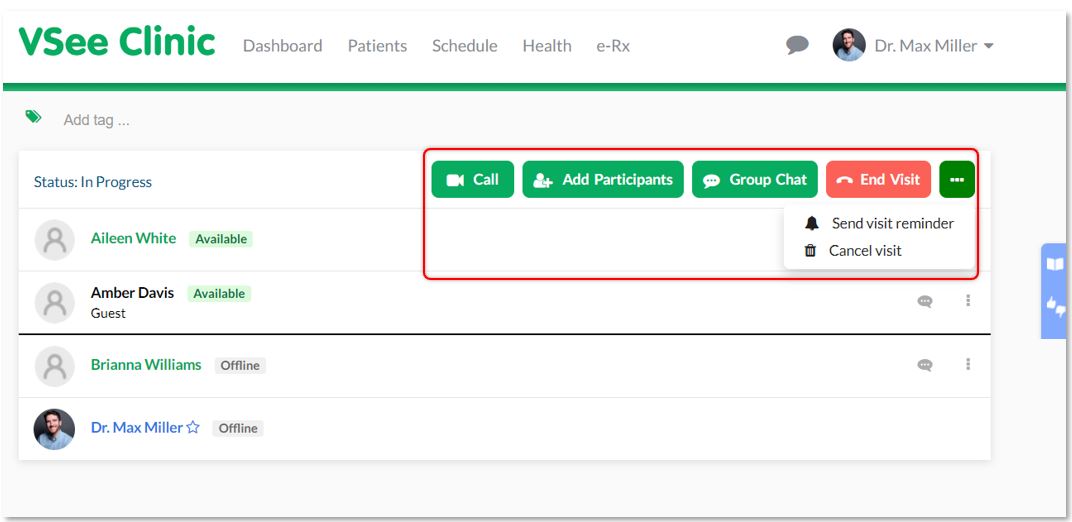The image size is (1072, 522).
Task: Click the Add tag input field
Action: (96, 120)
